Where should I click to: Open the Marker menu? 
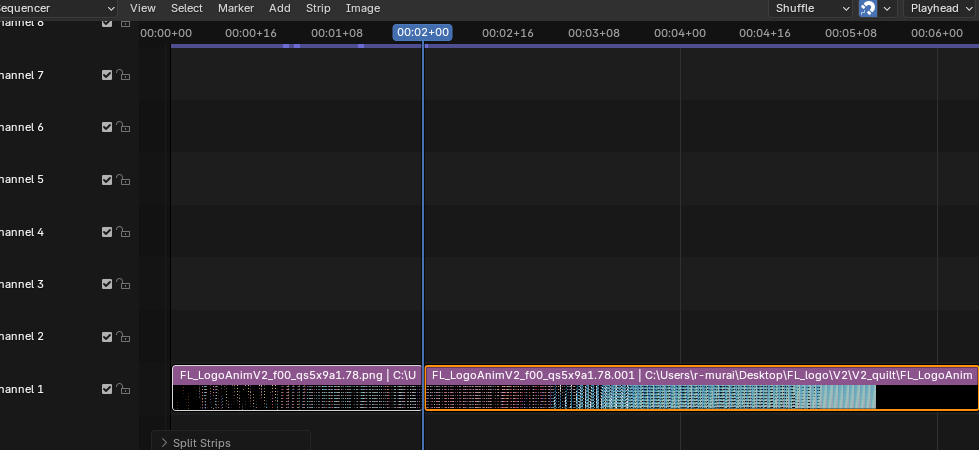tap(236, 8)
